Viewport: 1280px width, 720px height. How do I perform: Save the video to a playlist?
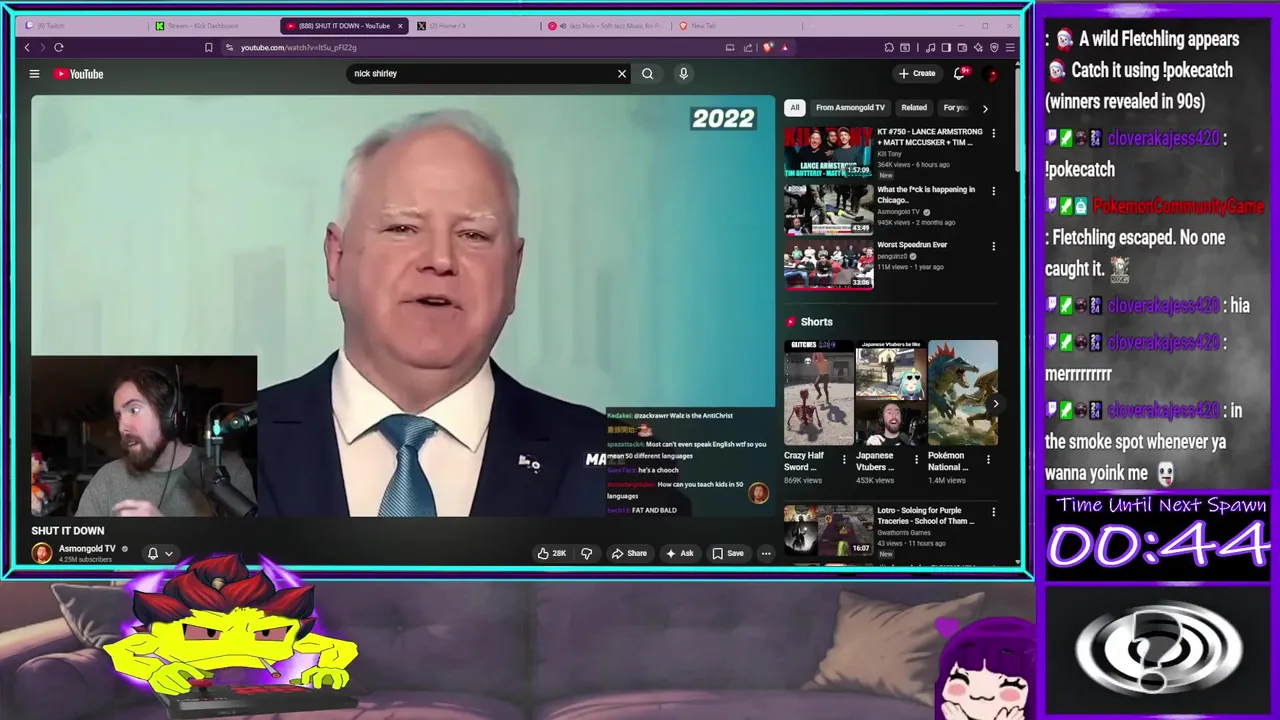click(728, 553)
